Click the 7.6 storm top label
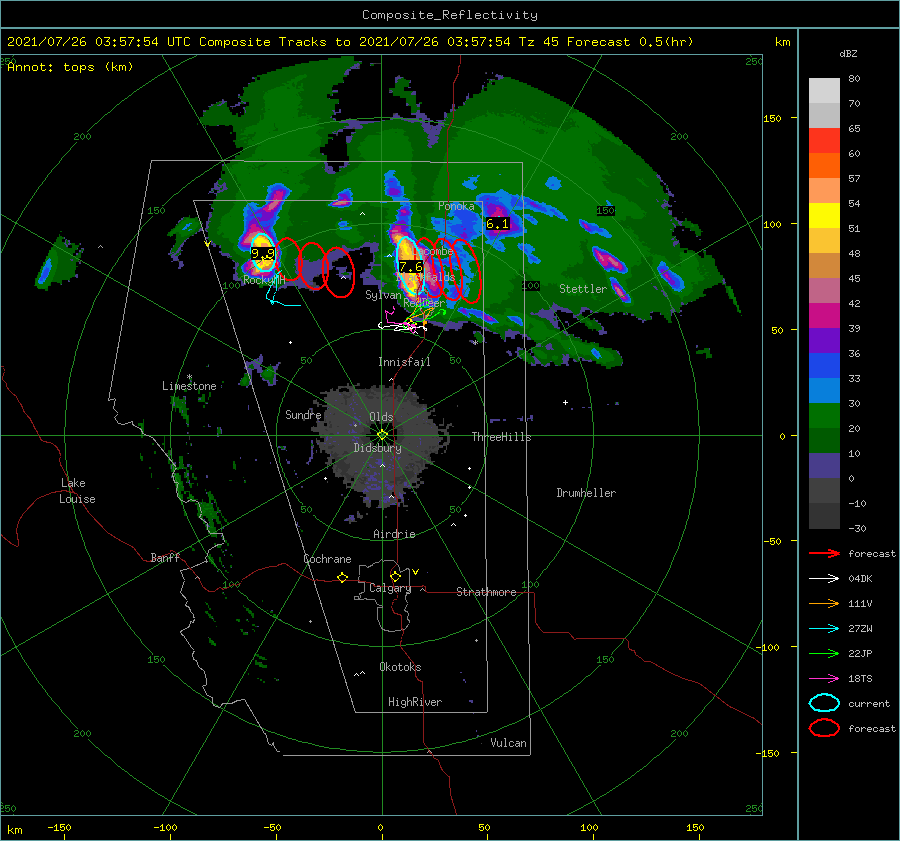This screenshot has width=900, height=841. [x=411, y=266]
